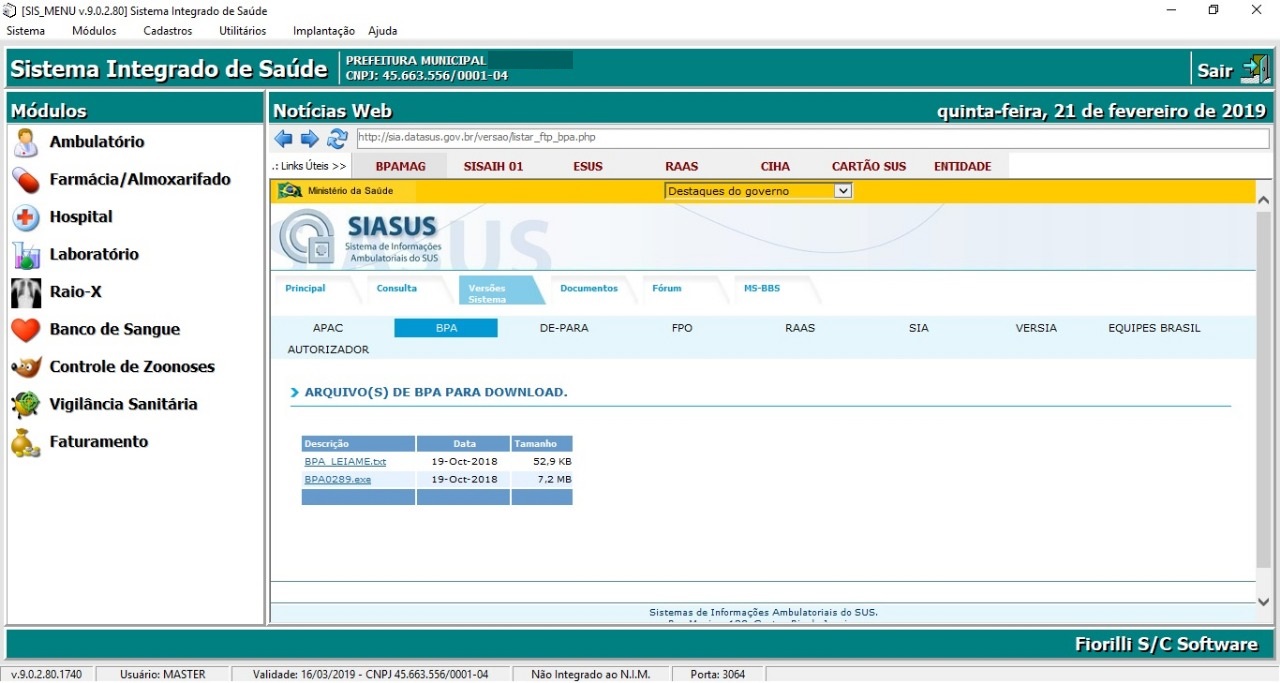This screenshot has height=683, width=1280.
Task: Select the SIA submenu item
Action: click(x=919, y=328)
